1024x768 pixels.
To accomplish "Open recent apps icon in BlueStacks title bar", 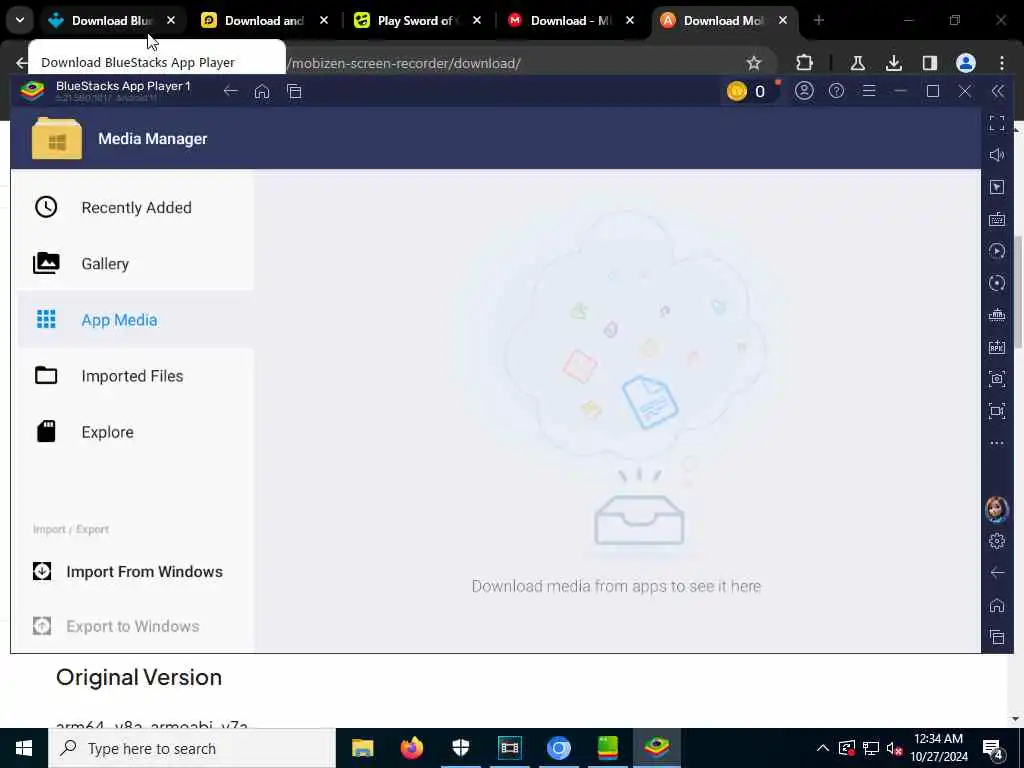I will 295,91.
